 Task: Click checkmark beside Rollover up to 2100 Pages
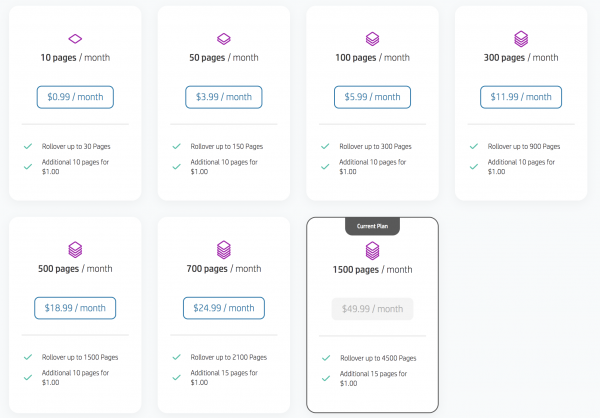coord(177,357)
